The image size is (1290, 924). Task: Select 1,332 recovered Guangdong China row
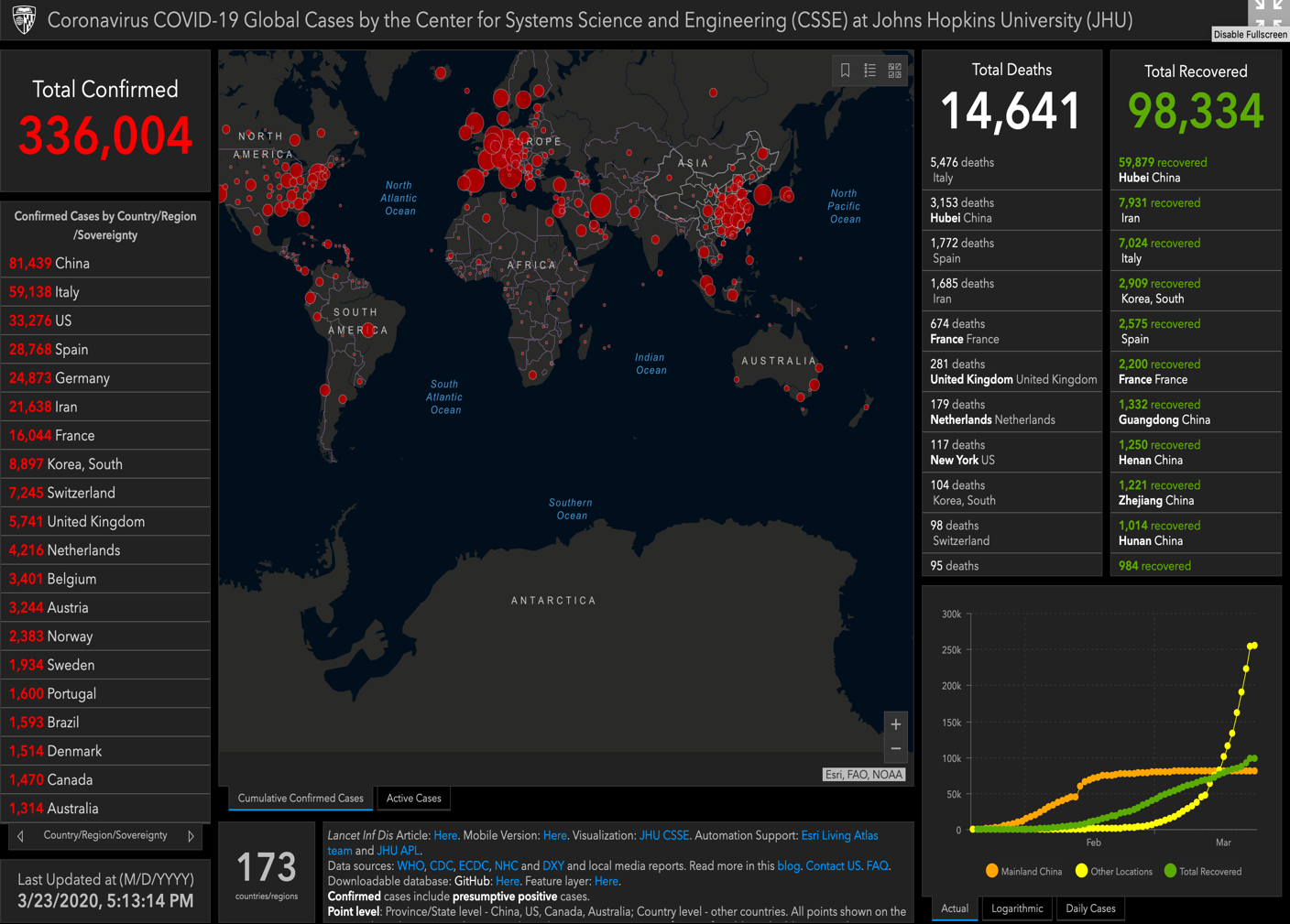(1196, 412)
